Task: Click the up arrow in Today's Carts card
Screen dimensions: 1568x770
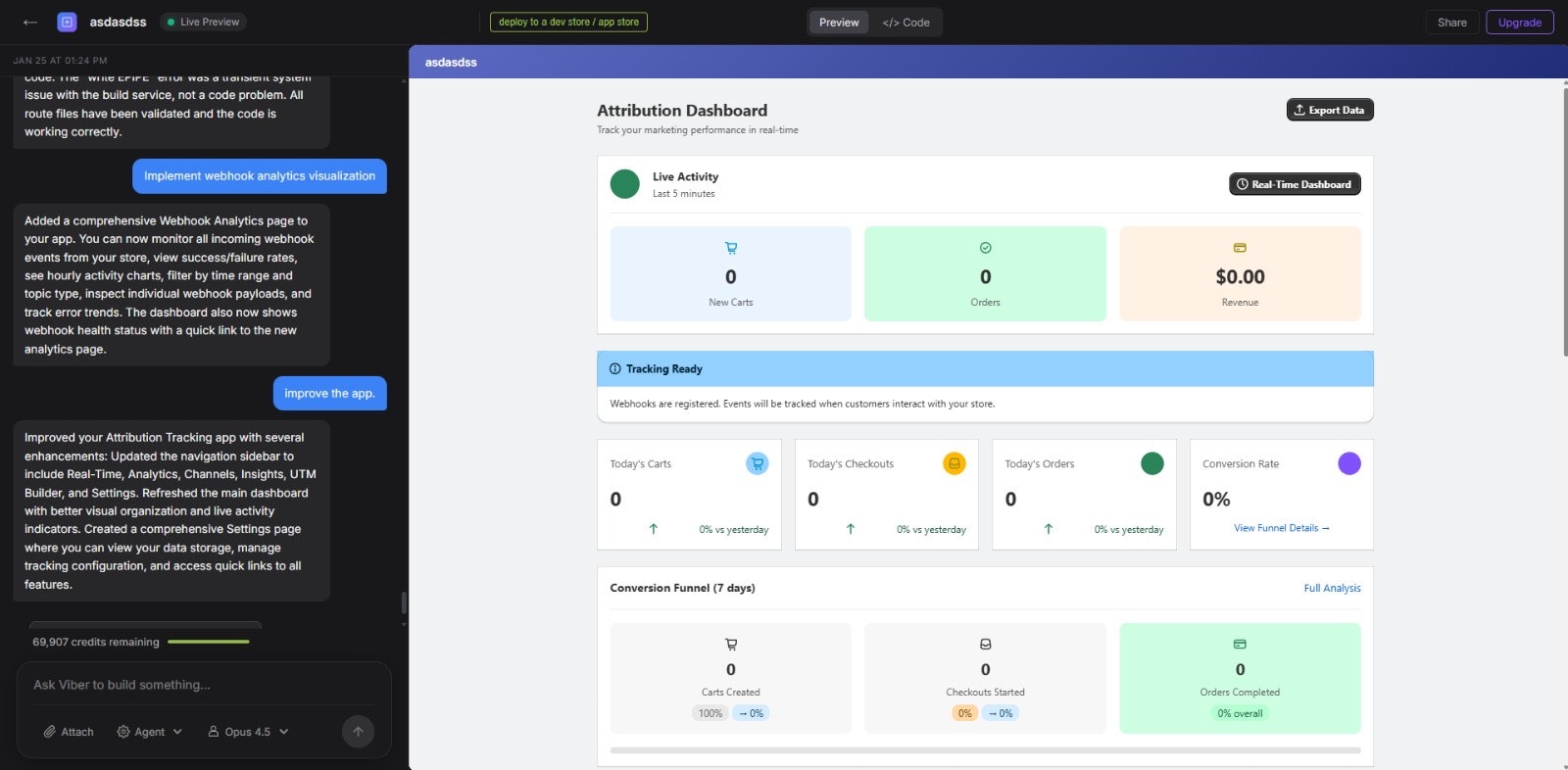Action: point(654,529)
